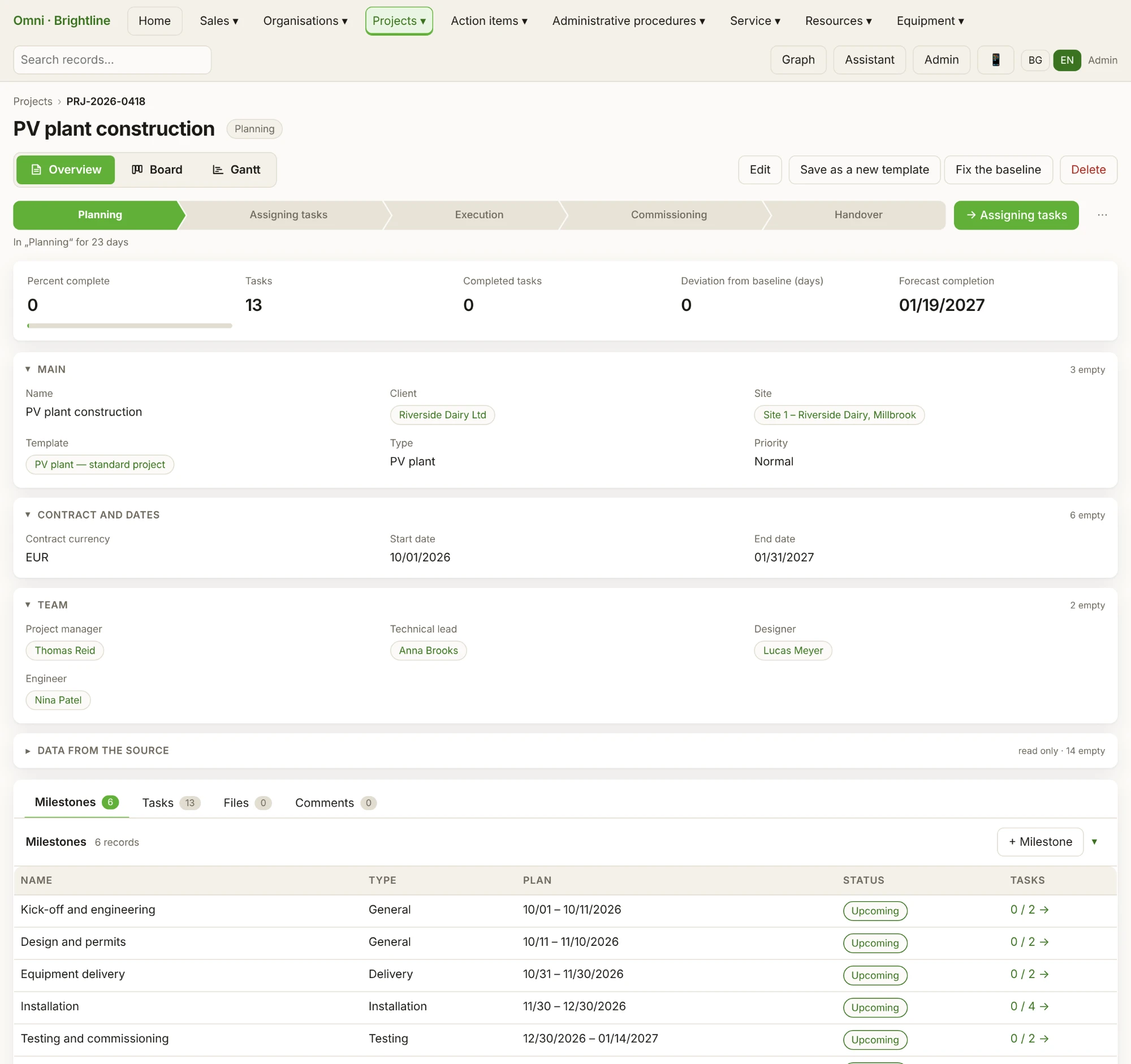Add a new Milestone

[1040, 842]
